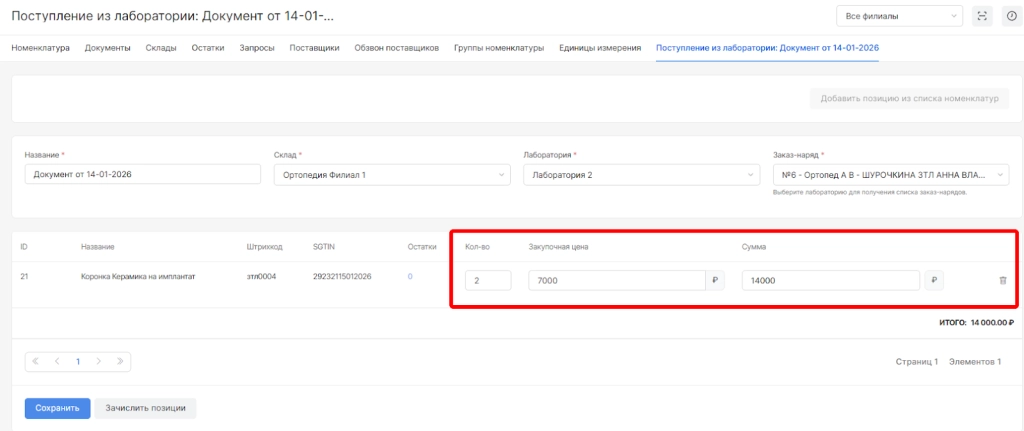The width and height of the screenshot is (1024, 431).
Task: Go to the next page arrow
Action: coord(99,361)
